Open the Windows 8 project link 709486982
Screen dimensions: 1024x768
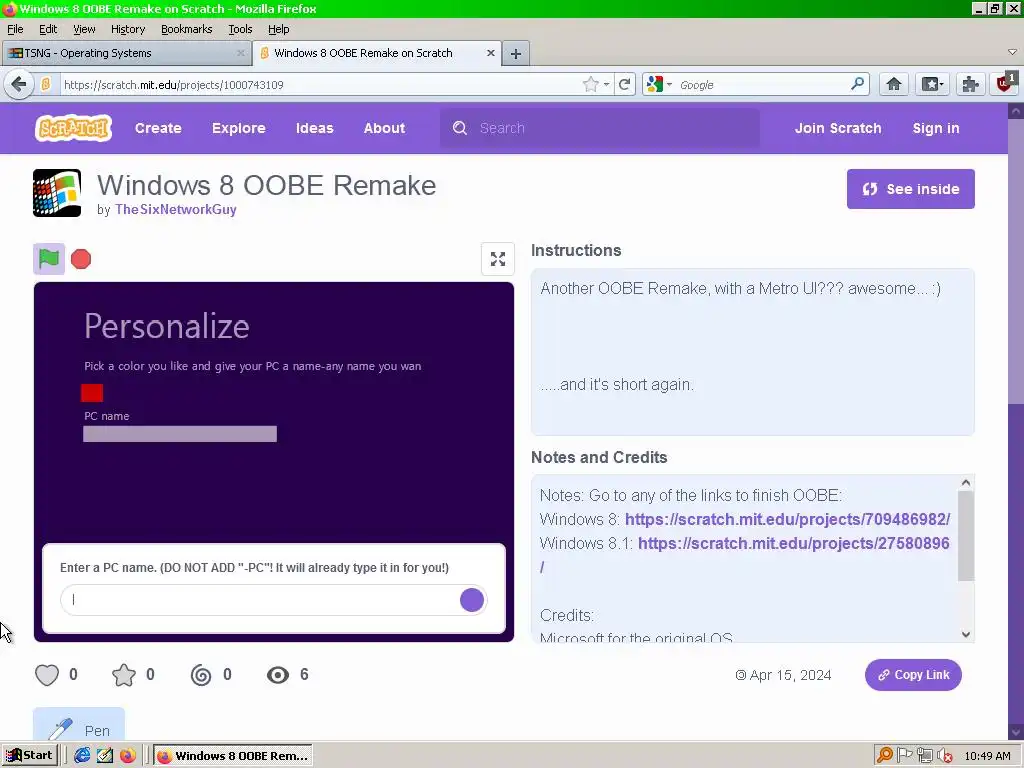click(787, 519)
